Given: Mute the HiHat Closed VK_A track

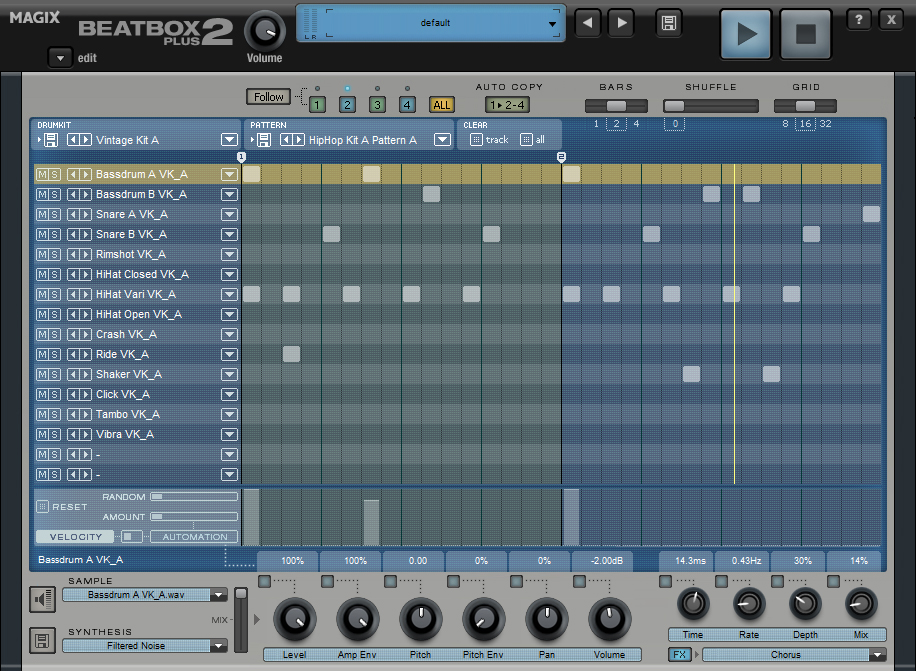Looking at the screenshot, I should click(42, 274).
